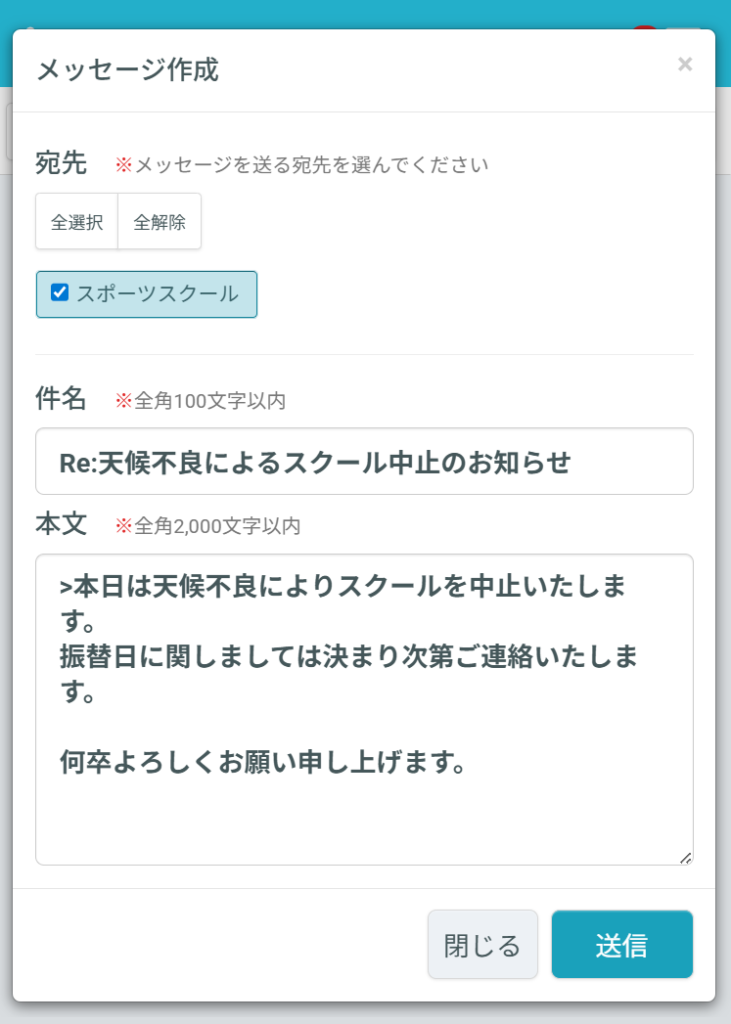Click the textarea resize handle
The width and height of the screenshot is (731, 1024).
(x=685, y=857)
